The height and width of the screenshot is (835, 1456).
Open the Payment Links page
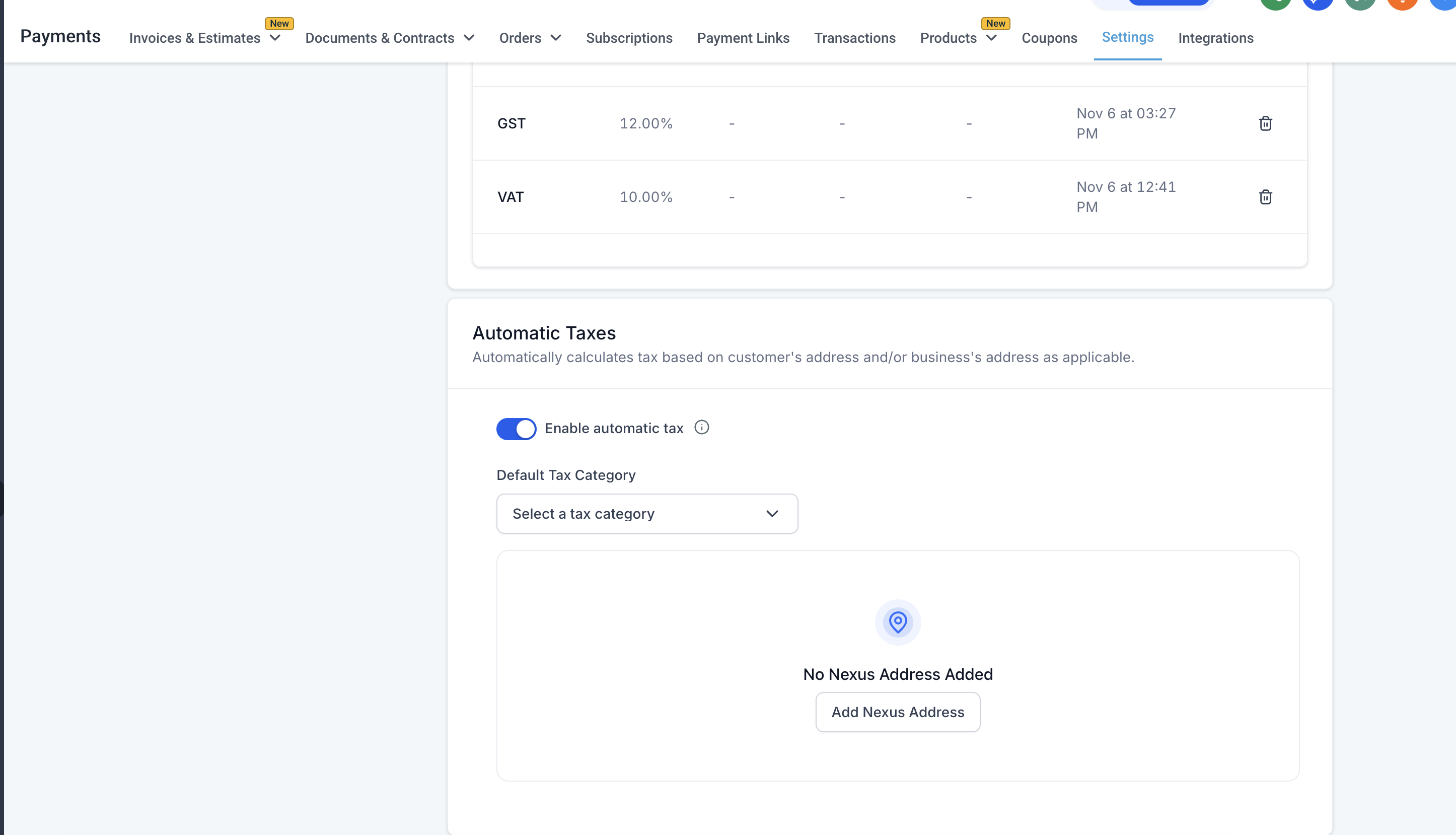pos(743,38)
